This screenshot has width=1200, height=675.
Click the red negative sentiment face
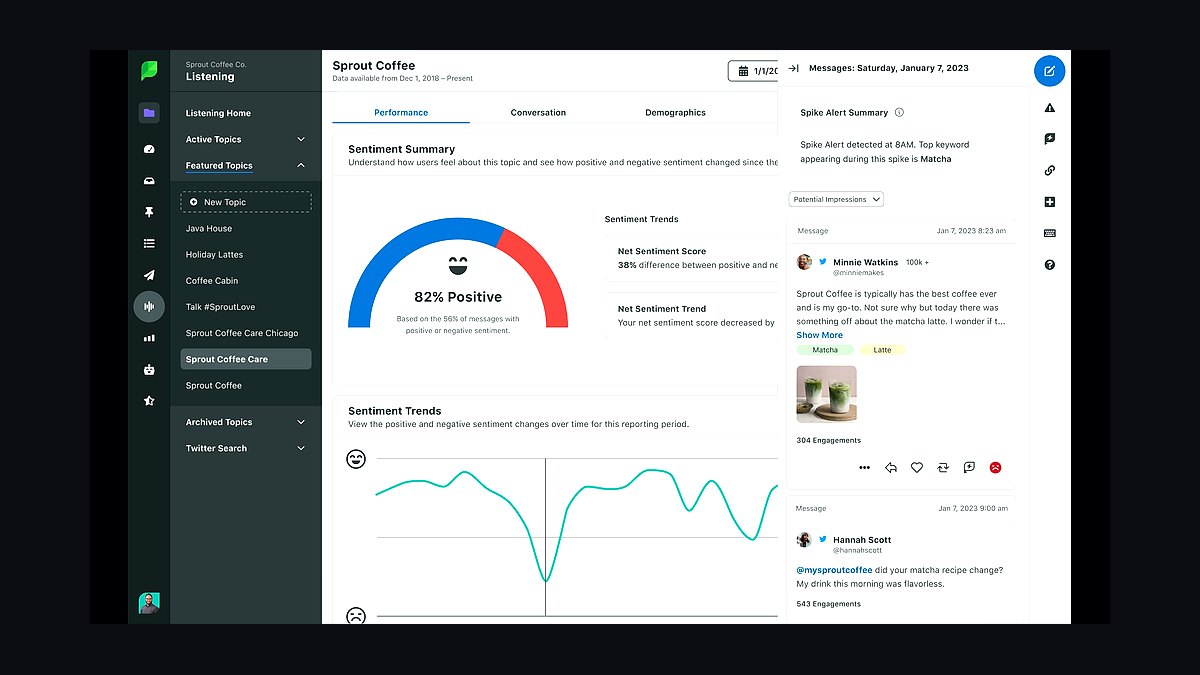pyautogui.click(x=995, y=467)
